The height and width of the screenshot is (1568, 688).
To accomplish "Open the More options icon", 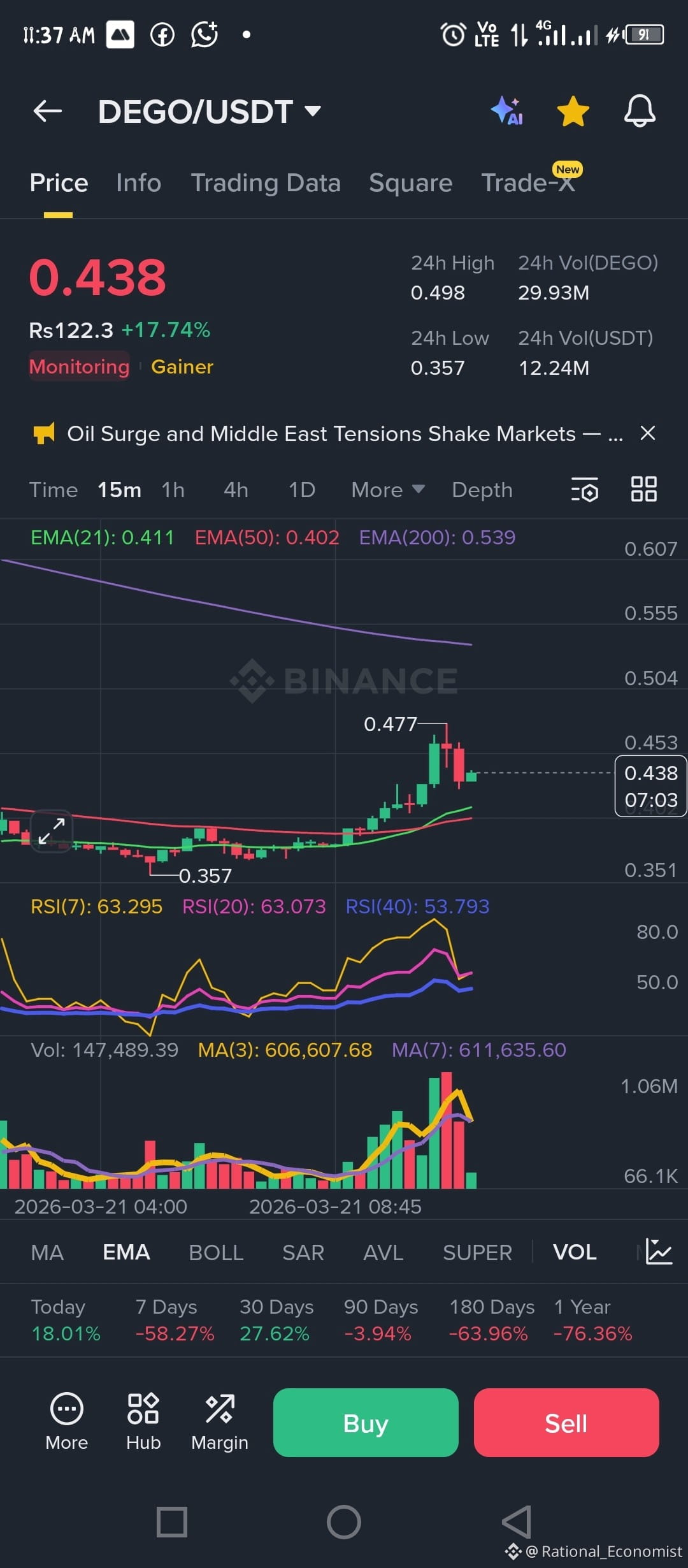I will click(66, 1422).
